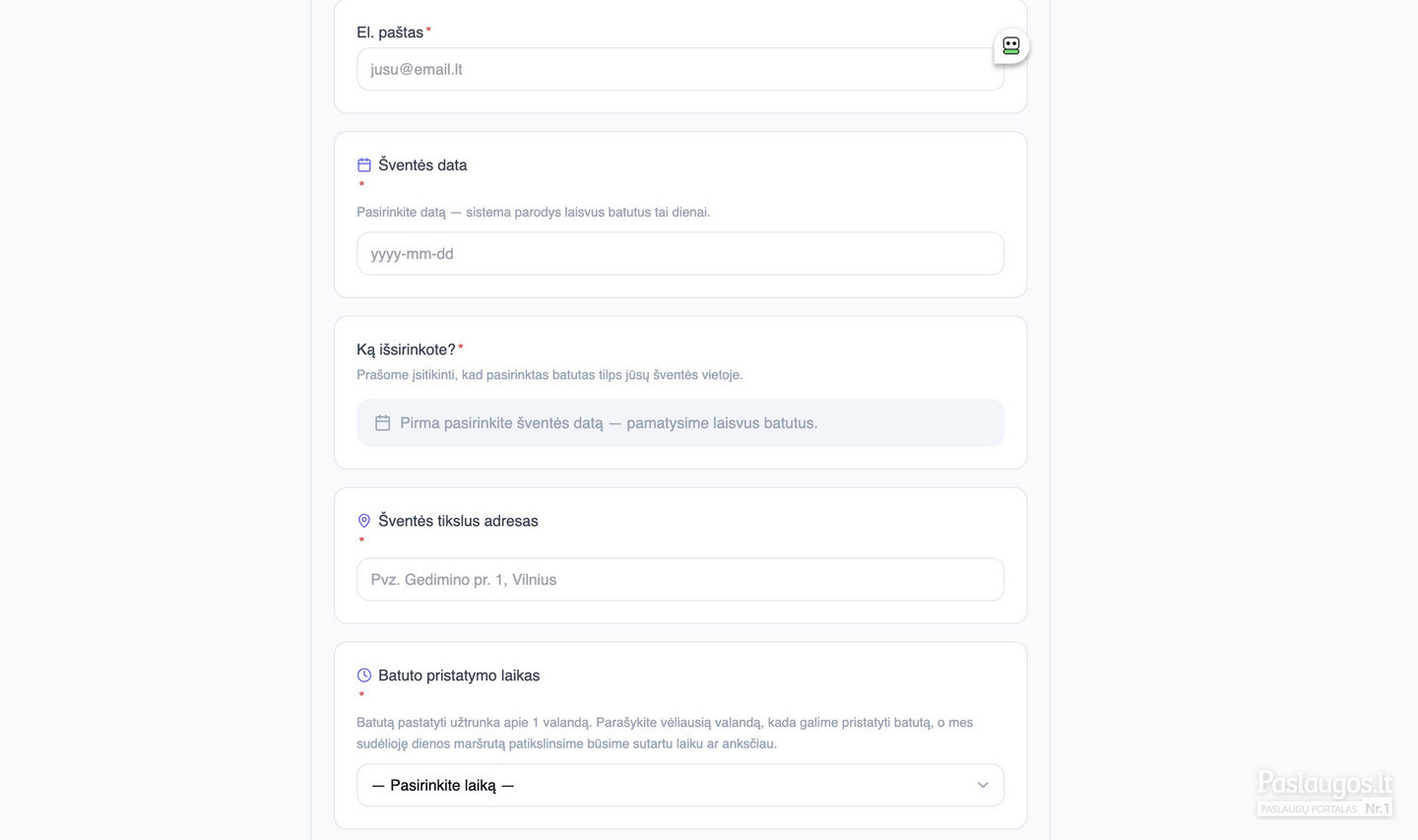
Task: Click the Paslaugos.lt watermark logo
Action: click(x=1324, y=784)
